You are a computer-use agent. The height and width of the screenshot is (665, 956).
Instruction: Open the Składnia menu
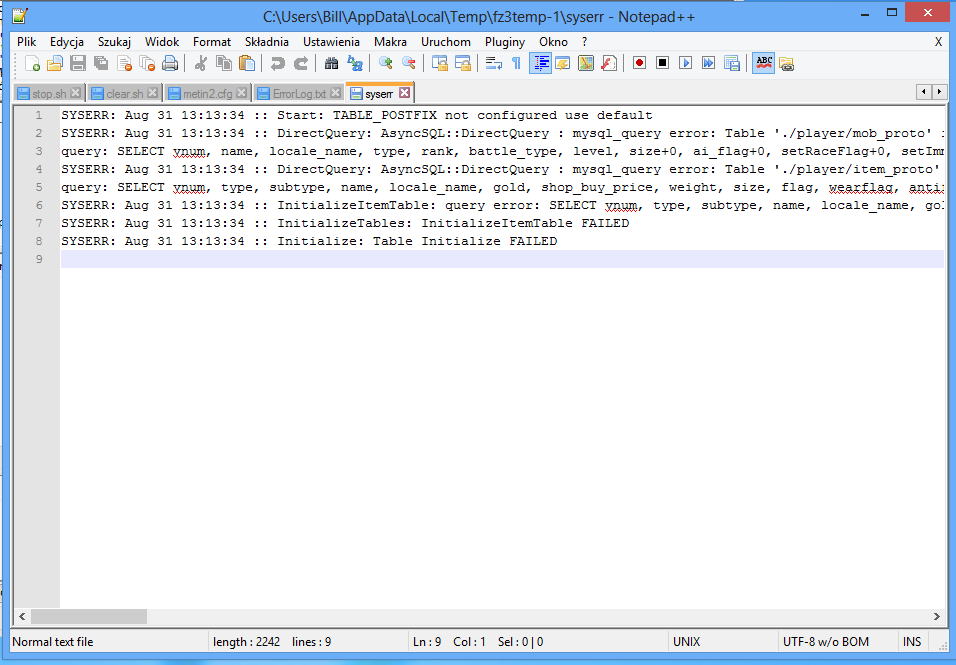[x=266, y=42]
